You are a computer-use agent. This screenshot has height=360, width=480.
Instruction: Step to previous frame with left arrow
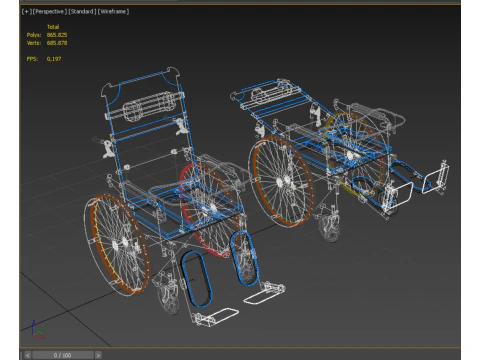[27, 355]
